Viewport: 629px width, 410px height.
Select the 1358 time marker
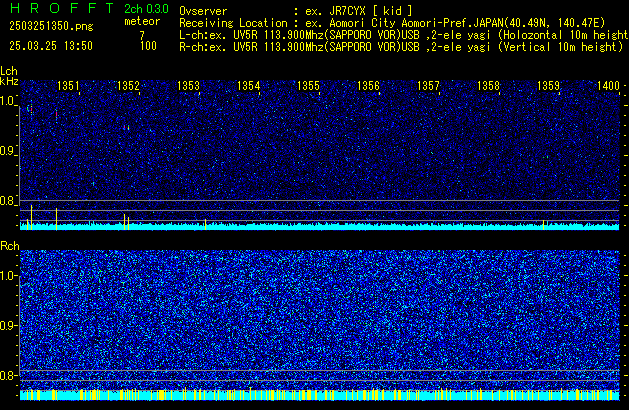point(488,86)
